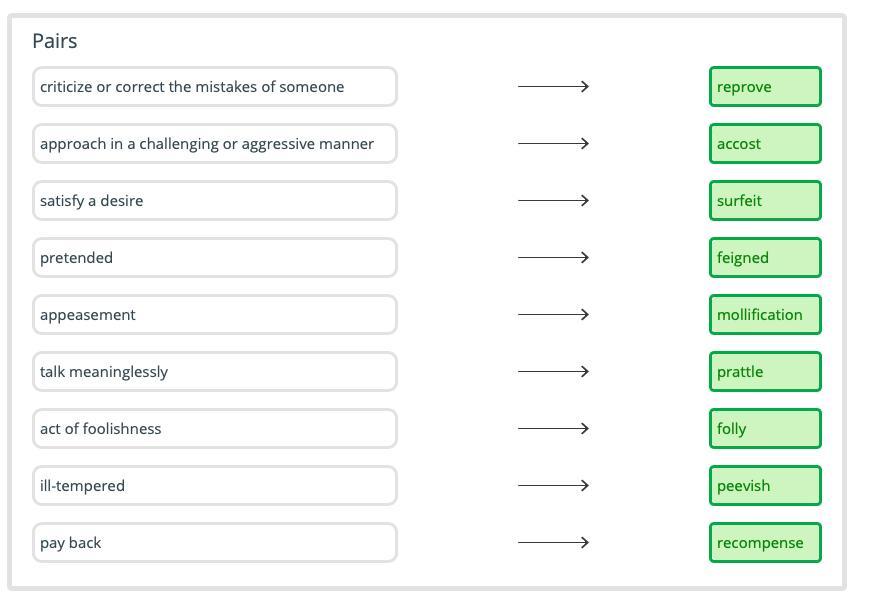Click the 'act of foolishness' definition box
The width and height of the screenshot is (869, 603).
click(x=215, y=429)
